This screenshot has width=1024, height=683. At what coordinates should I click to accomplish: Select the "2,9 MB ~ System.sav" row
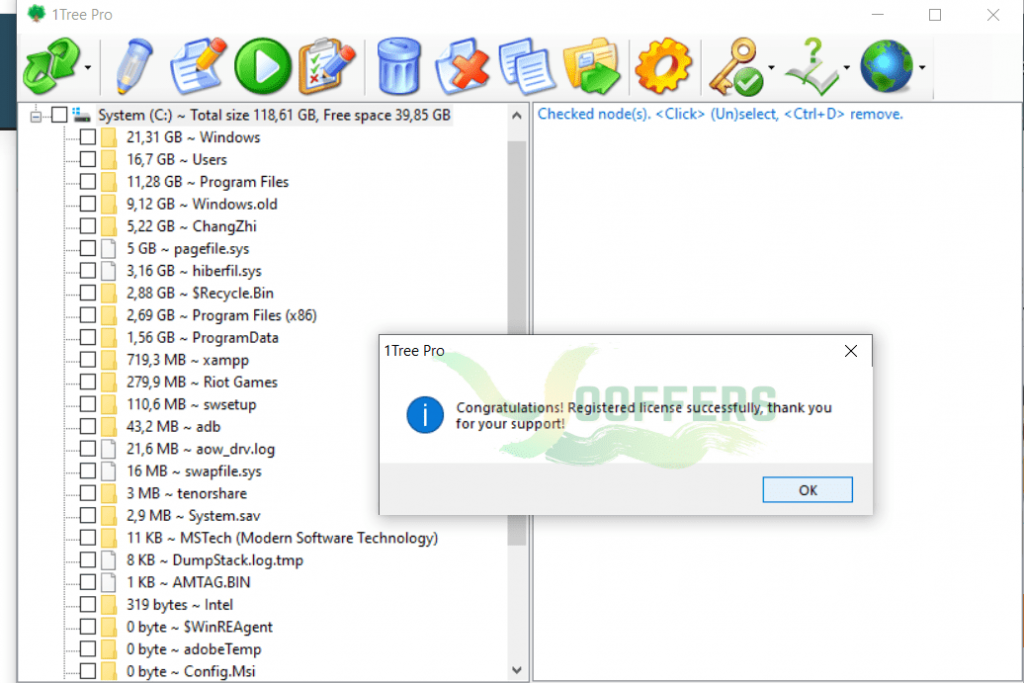point(193,515)
